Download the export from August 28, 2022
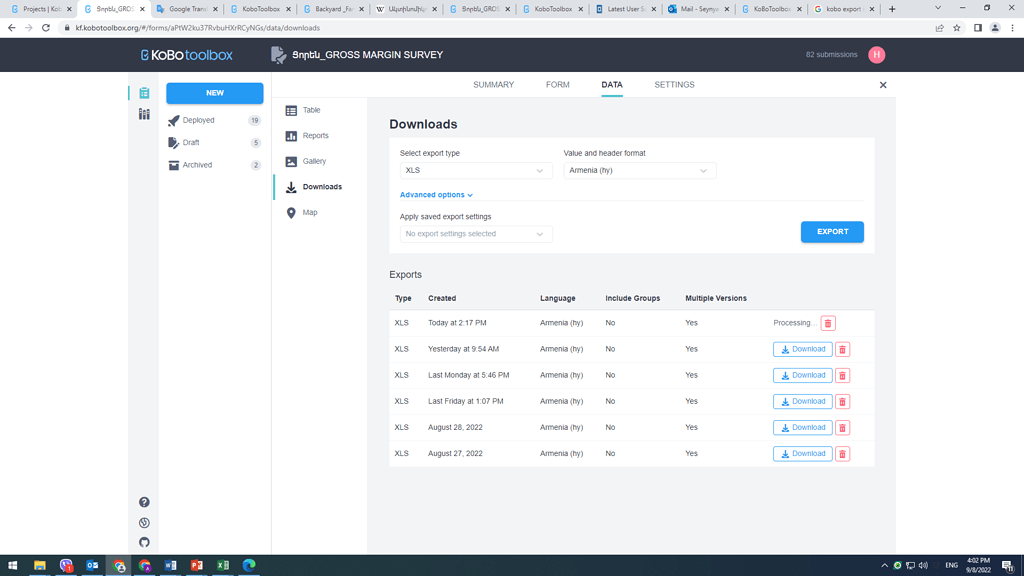 coord(802,427)
